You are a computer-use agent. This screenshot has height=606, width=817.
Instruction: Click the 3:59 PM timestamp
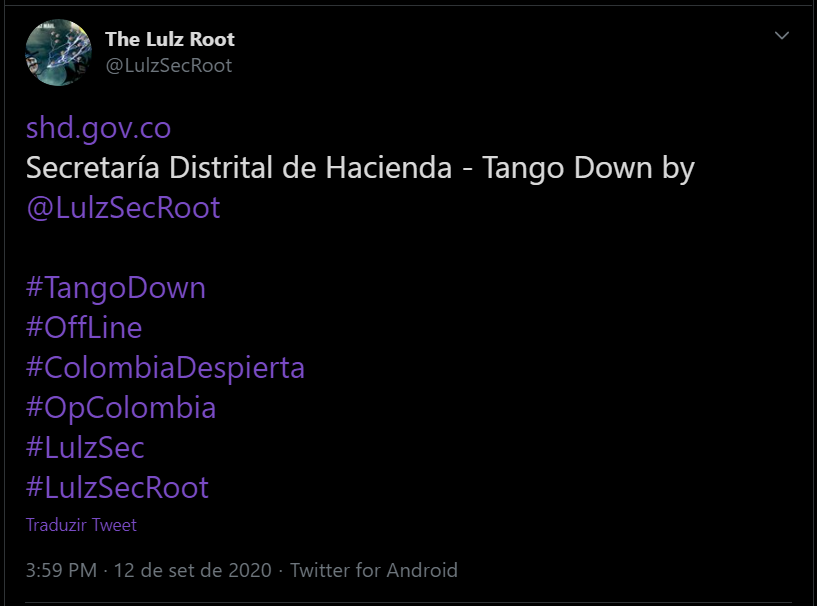(61, 571)
